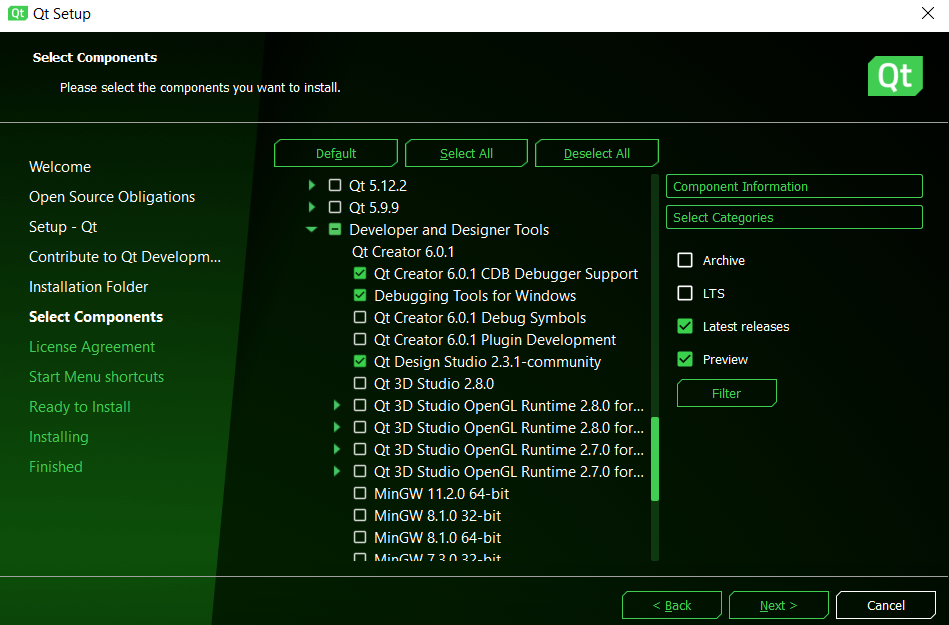Proceed with the Next button

pyautogui.click(x=778, y=605)
